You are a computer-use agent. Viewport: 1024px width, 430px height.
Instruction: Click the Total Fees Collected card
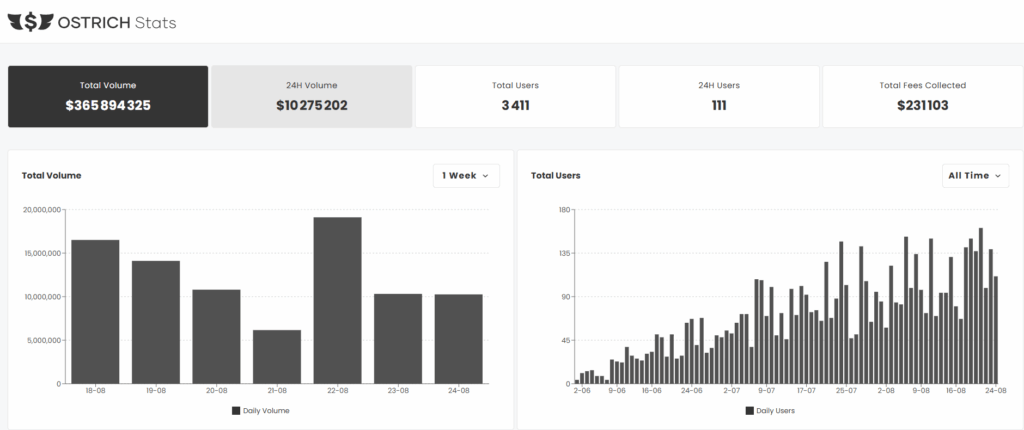(x=923, y=96)
